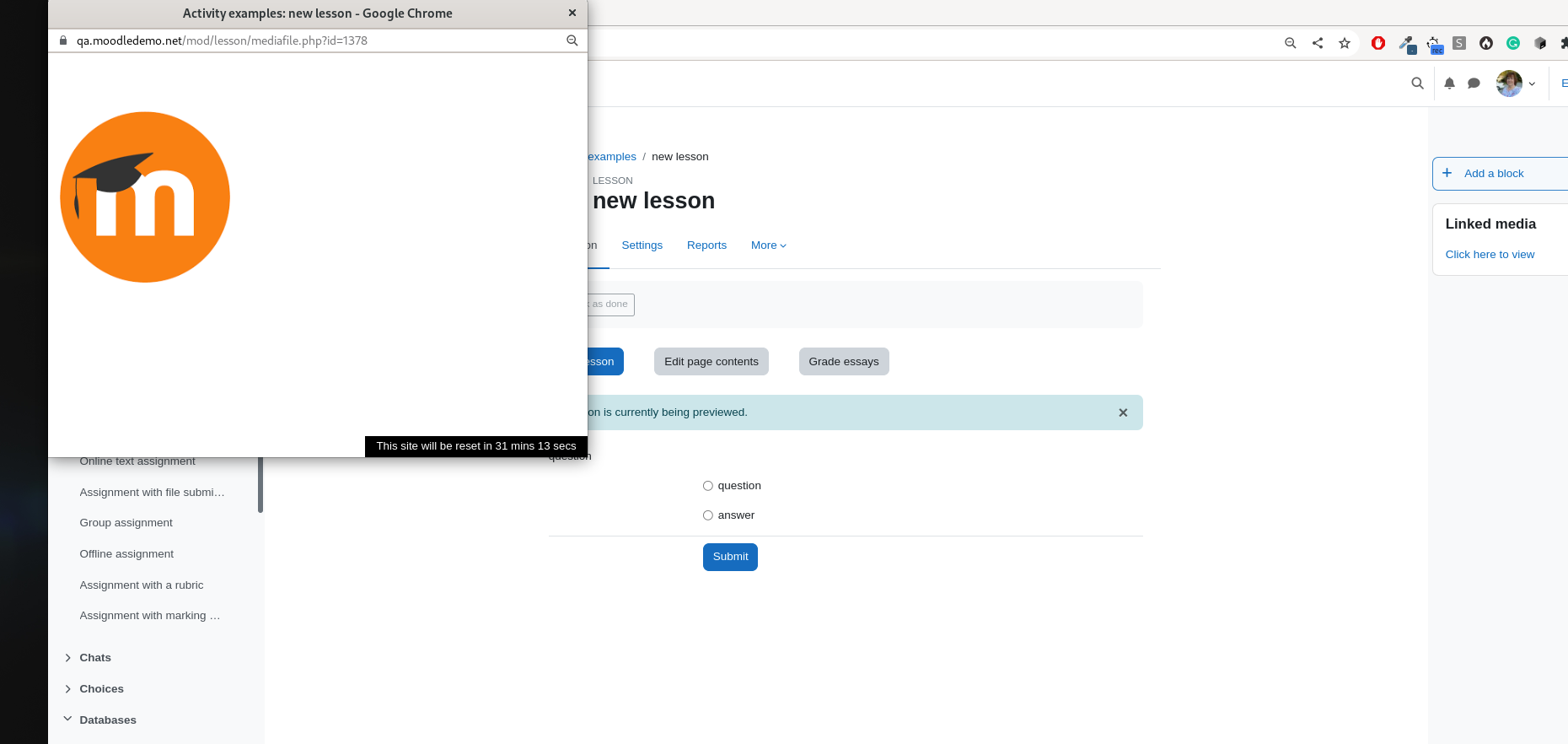Expand the Choices section in course index
The height and width of the screenshot is (744, 1568).
[x=68, y=689]
